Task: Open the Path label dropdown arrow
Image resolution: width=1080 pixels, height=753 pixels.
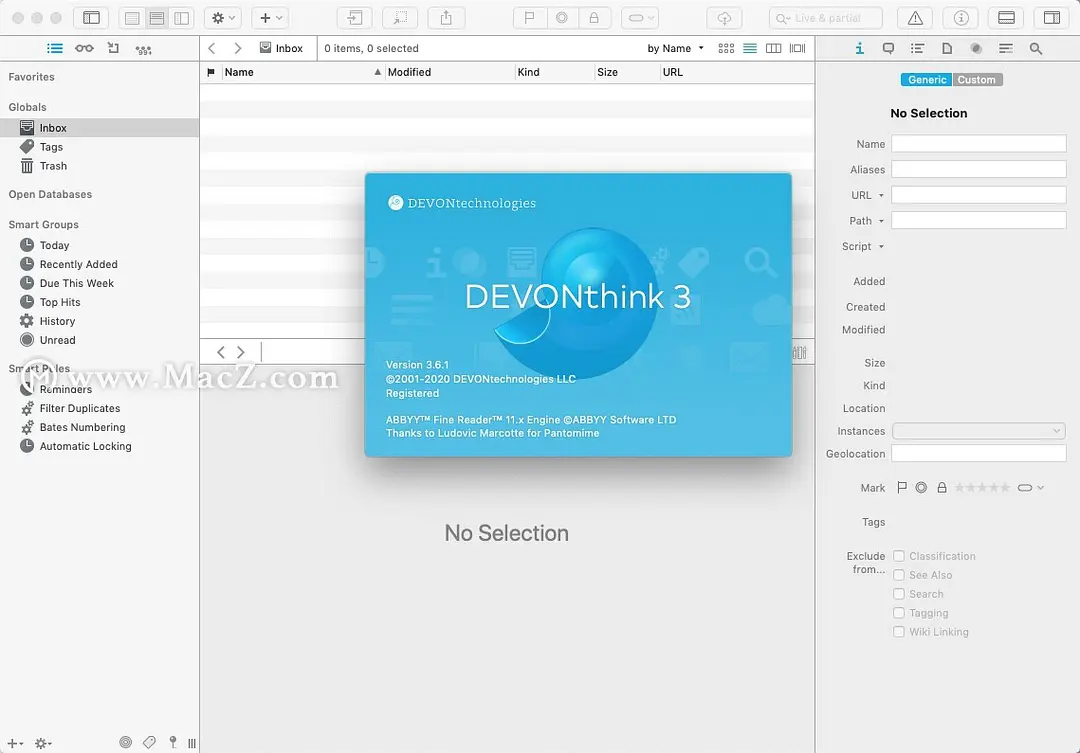Action: (881, 221)
